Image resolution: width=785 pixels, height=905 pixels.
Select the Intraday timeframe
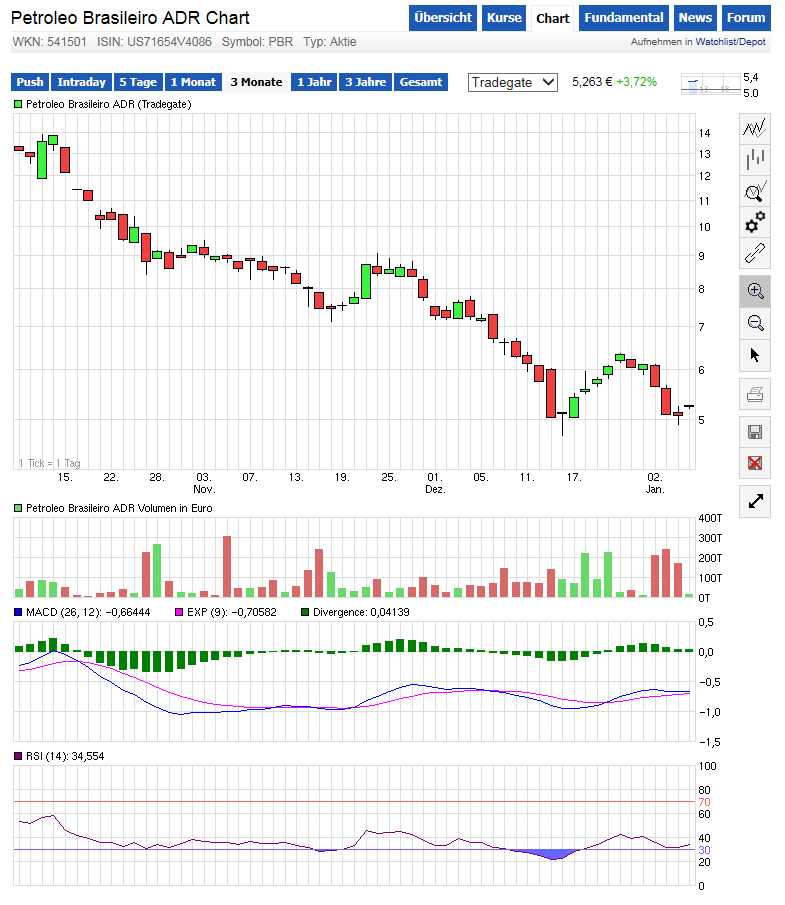[81, 82]
